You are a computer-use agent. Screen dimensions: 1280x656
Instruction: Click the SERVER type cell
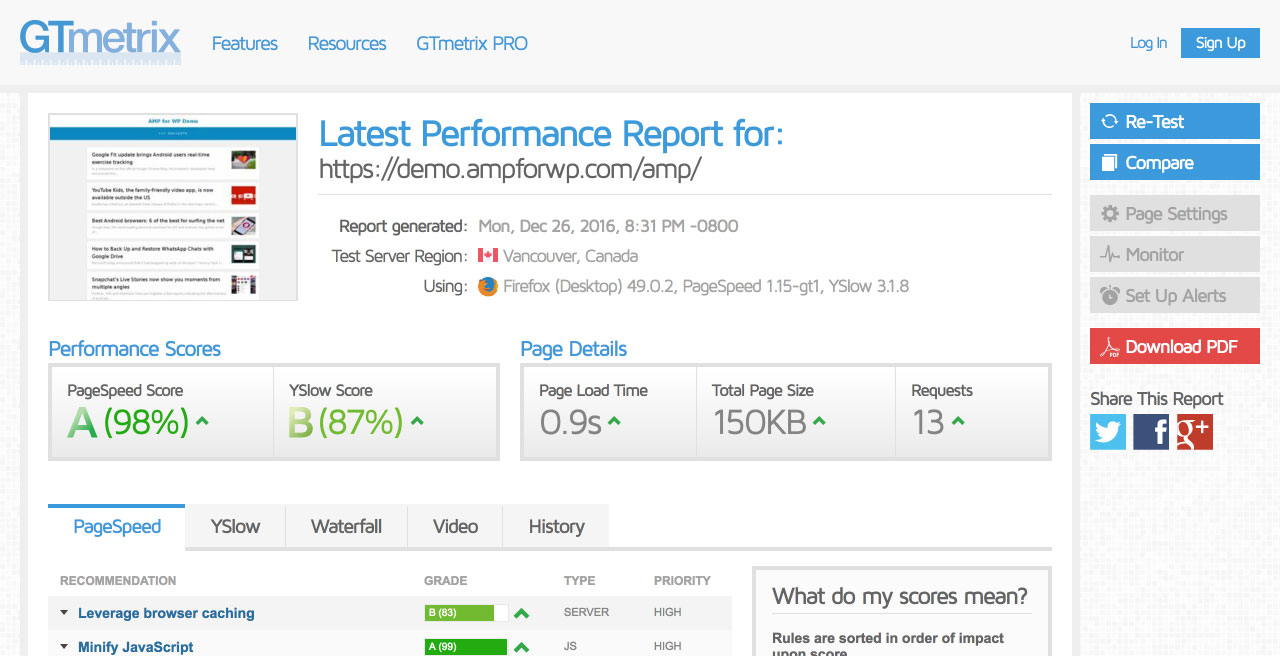[x=586, y=613]
